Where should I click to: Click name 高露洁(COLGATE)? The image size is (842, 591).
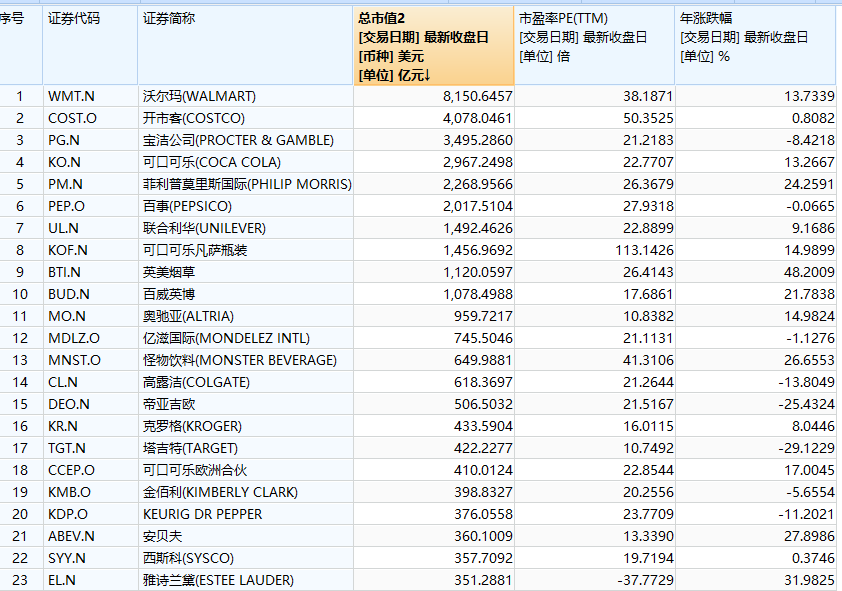click(x=197, y=383)
